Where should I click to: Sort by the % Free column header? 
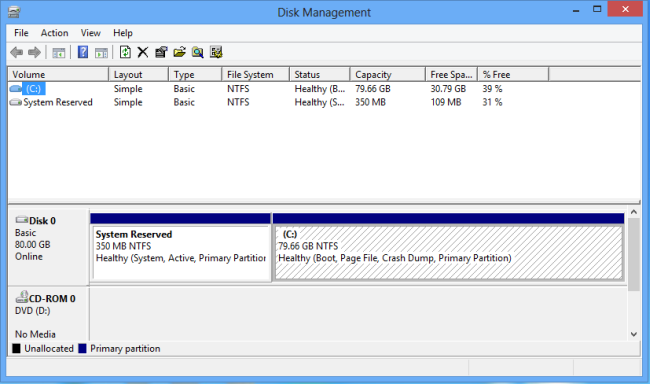tap(513, 75)
